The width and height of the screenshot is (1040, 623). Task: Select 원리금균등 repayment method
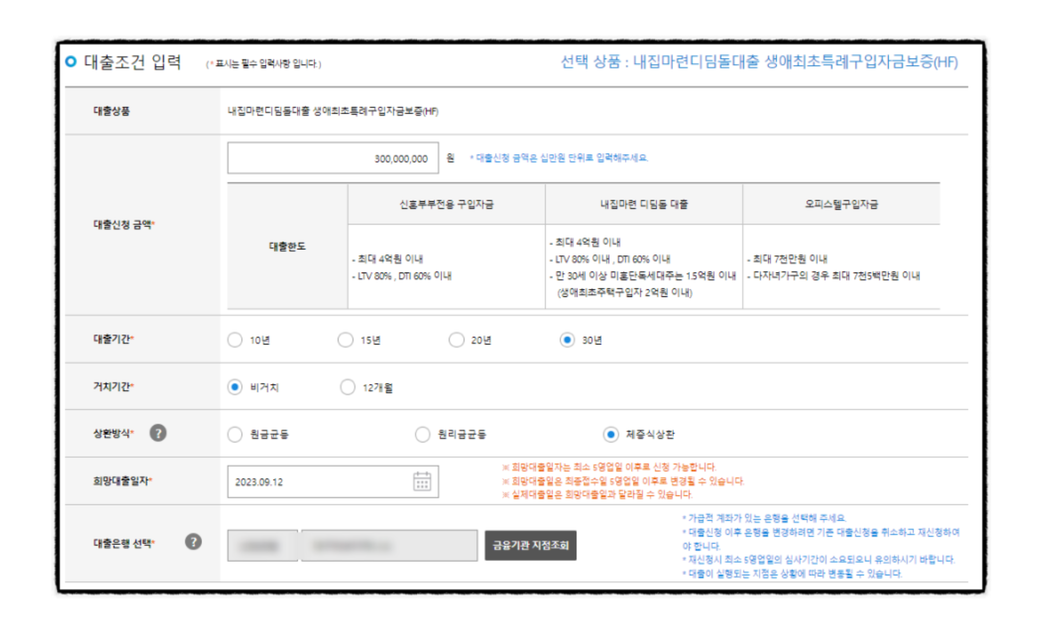pyautogui.click(x=423, y=435)
